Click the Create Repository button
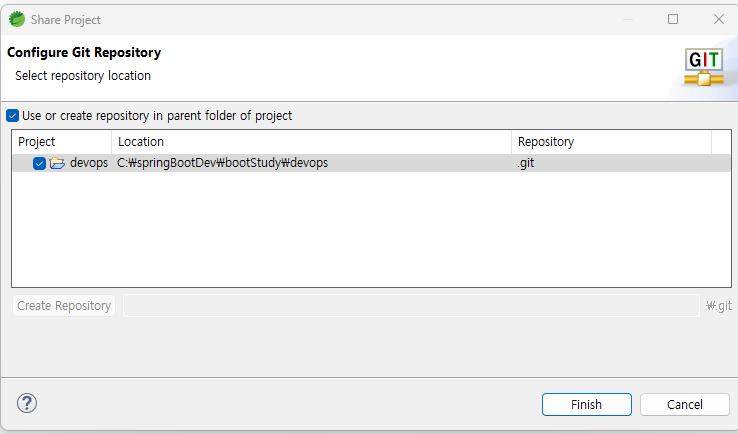 (64, 305)
